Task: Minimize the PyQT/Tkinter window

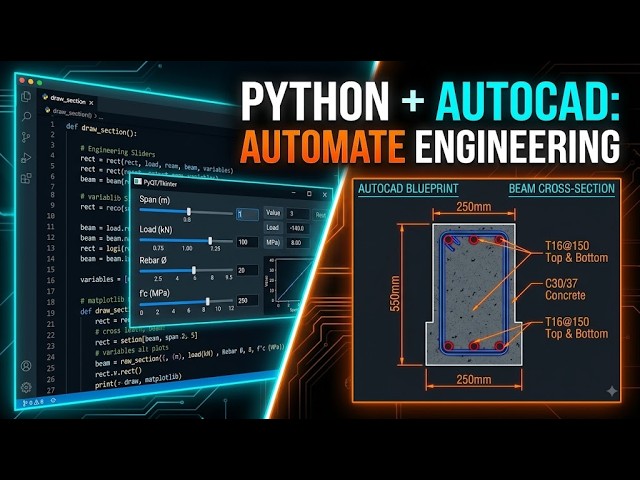Action: tap(293, 192)
